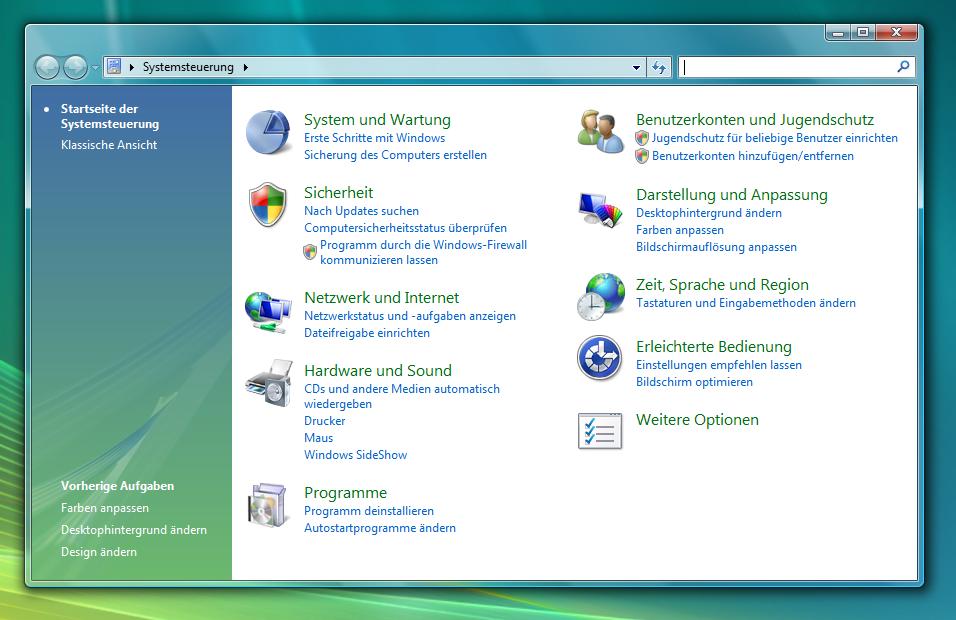Open the Drucker link

click(324, 421)
